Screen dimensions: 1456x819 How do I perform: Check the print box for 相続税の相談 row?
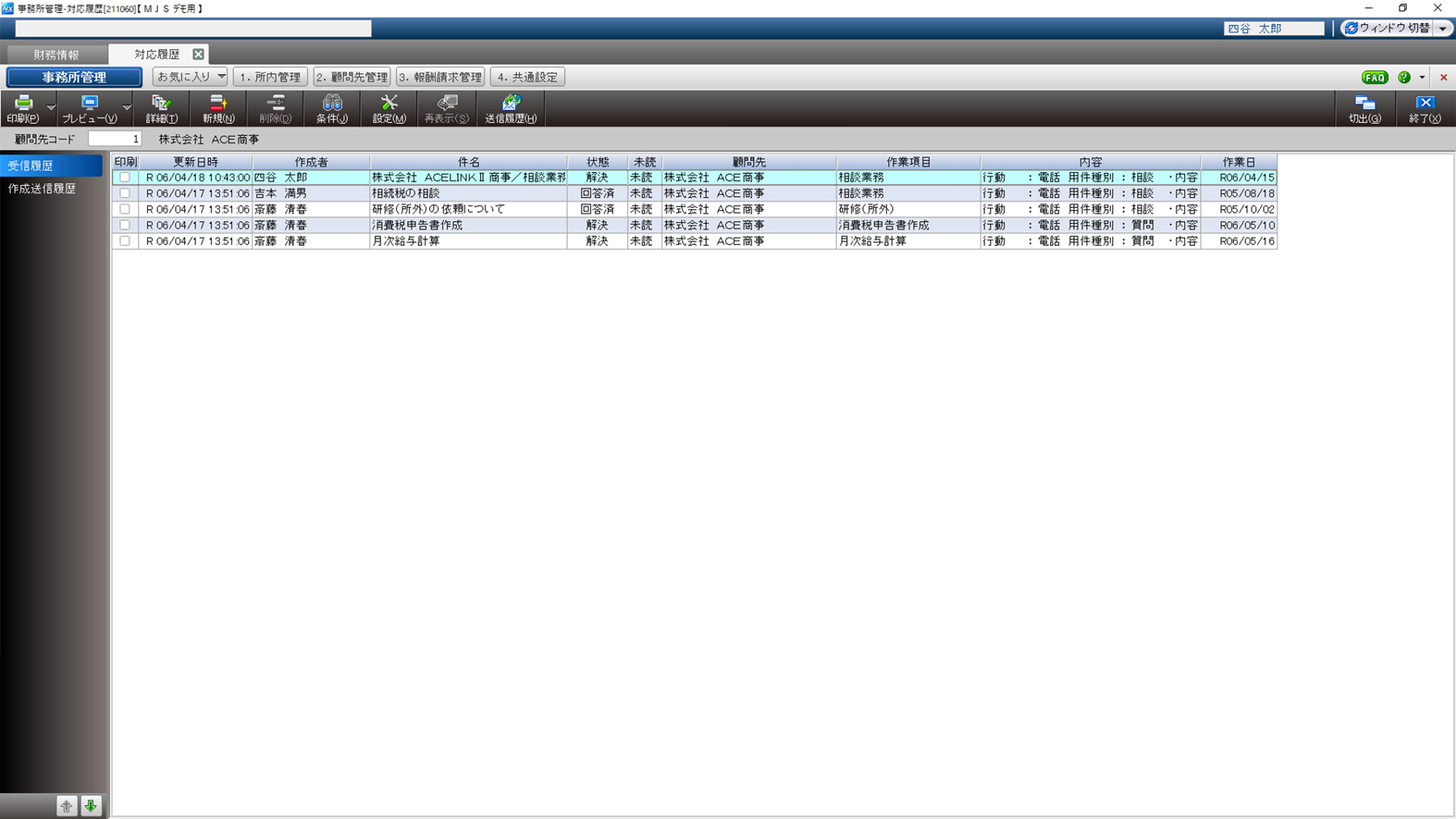click(125, 193)
